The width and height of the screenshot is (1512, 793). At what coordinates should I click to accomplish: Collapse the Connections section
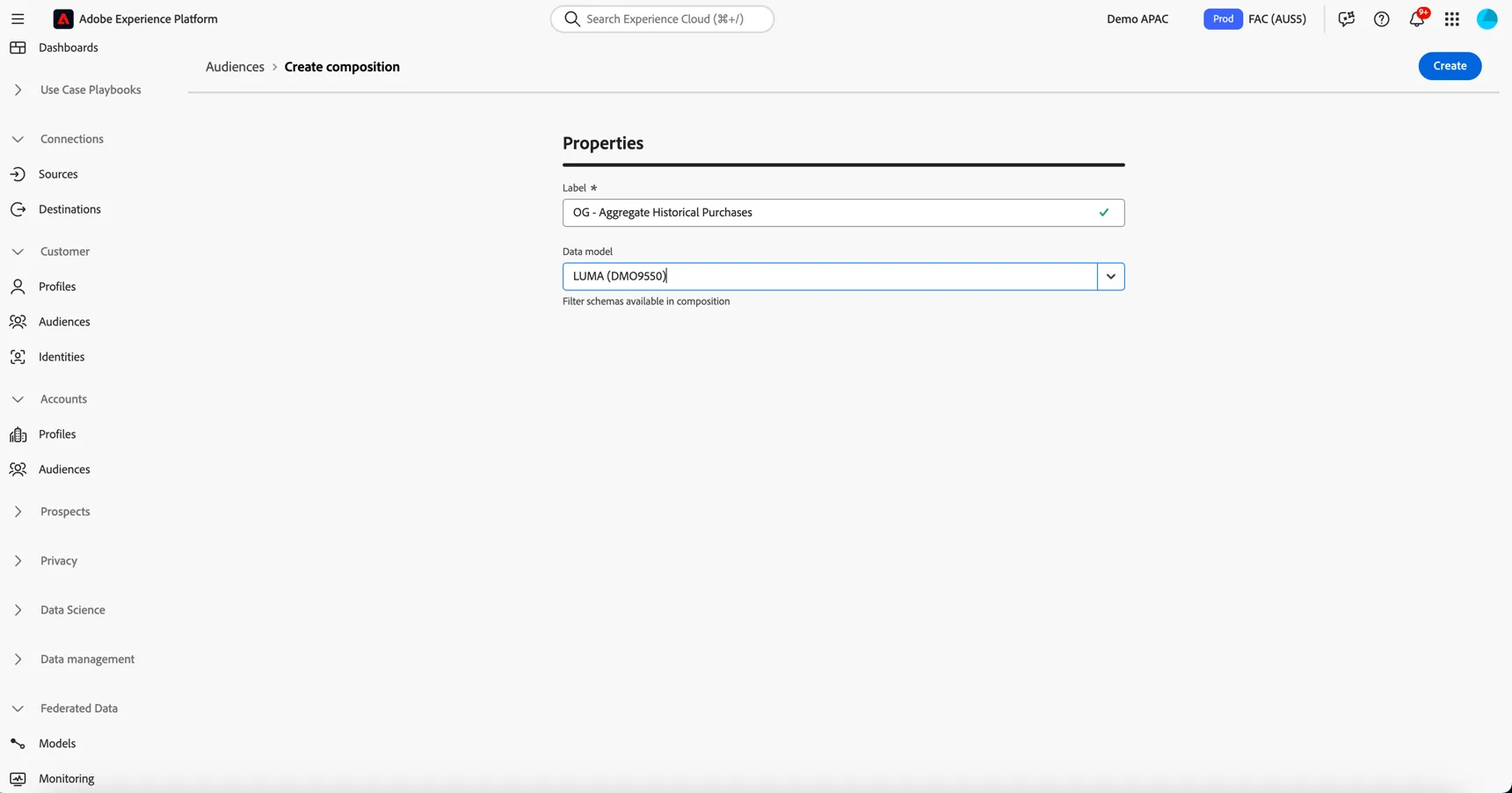pyautogui.click(x=18, y=139)
